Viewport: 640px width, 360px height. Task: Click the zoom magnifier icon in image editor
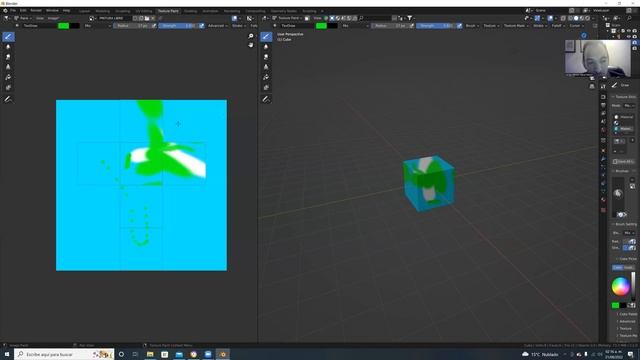coord(251,36)
